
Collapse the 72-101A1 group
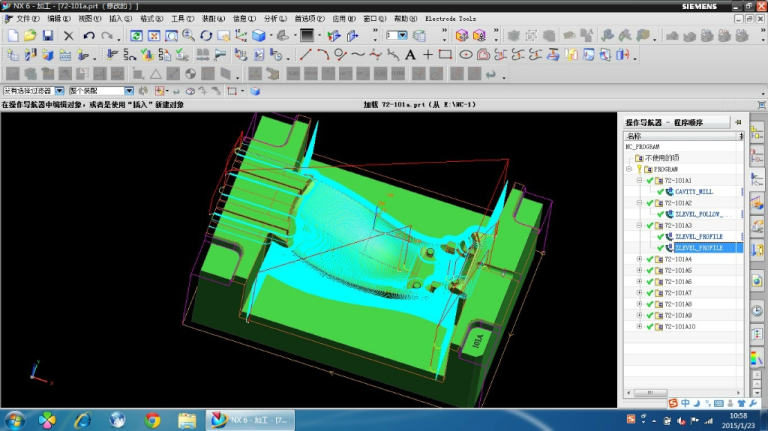[639, 181]
